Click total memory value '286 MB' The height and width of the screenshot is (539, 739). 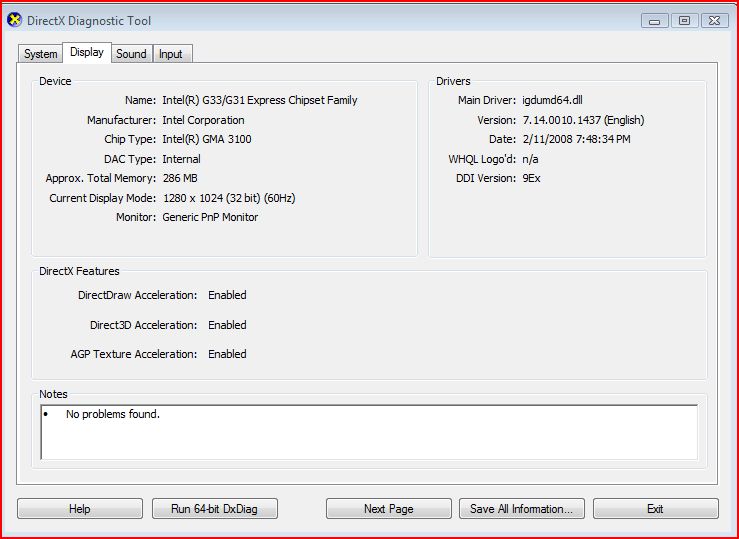pos(180,179)
